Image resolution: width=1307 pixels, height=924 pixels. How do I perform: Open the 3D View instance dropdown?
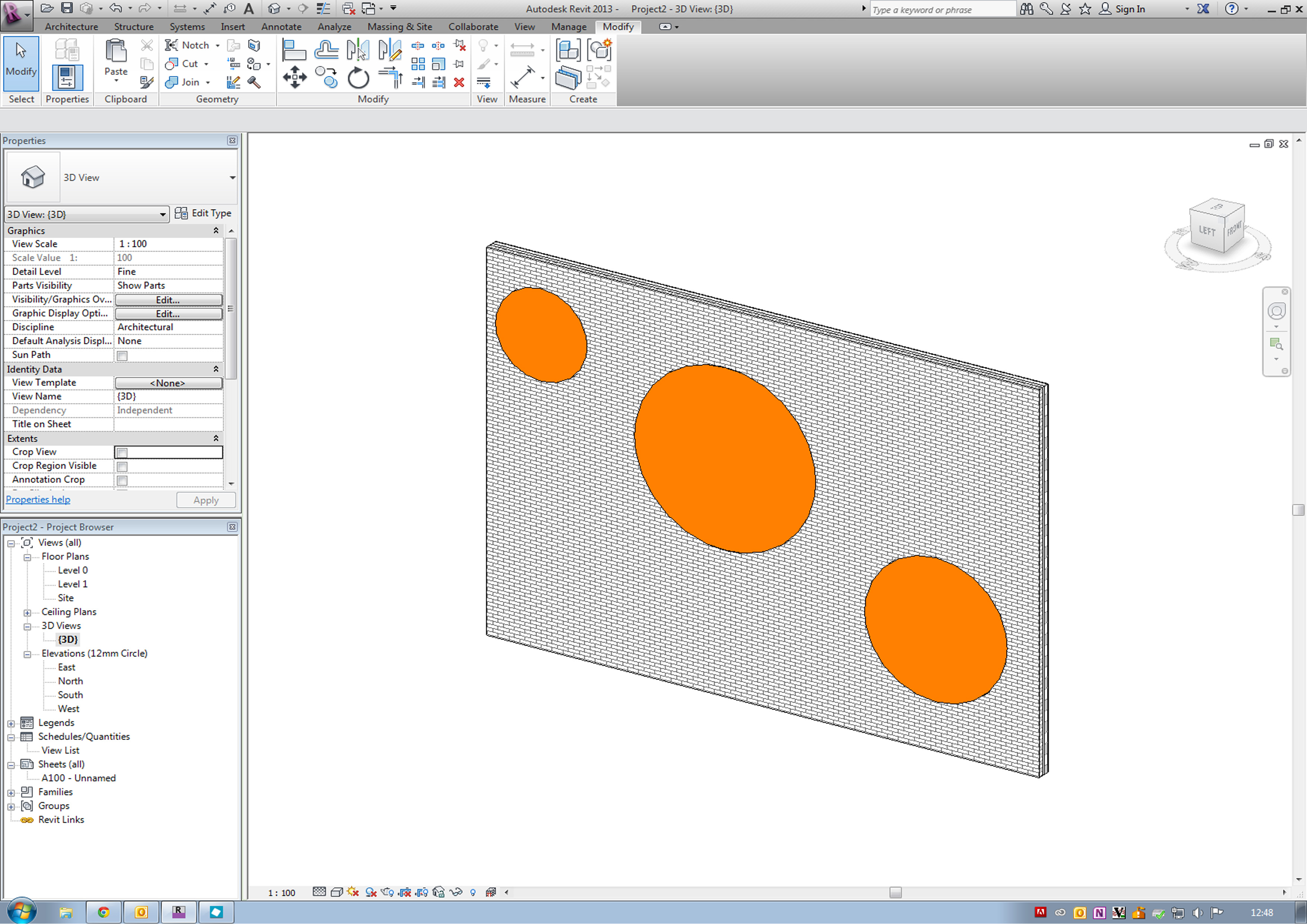pos(162,215)
